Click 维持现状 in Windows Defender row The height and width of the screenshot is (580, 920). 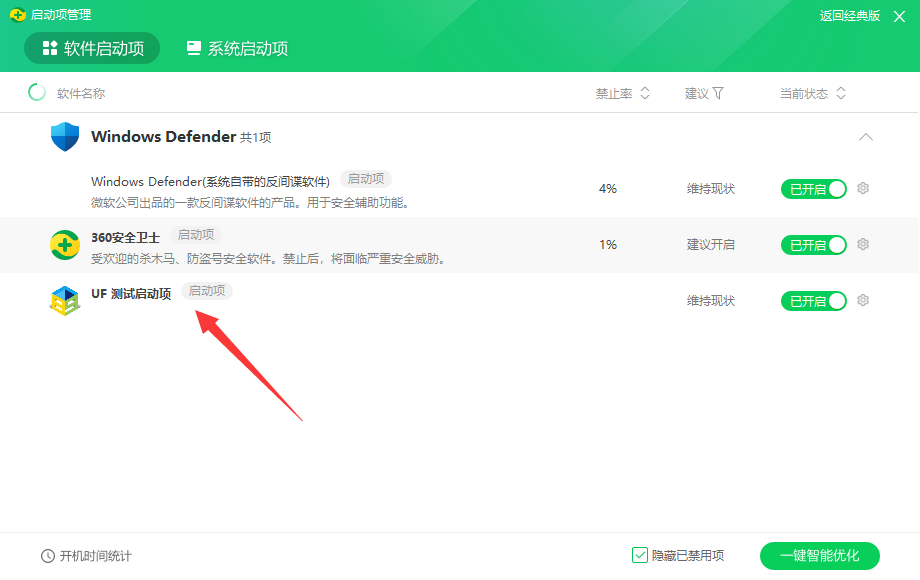coord(711,189)
